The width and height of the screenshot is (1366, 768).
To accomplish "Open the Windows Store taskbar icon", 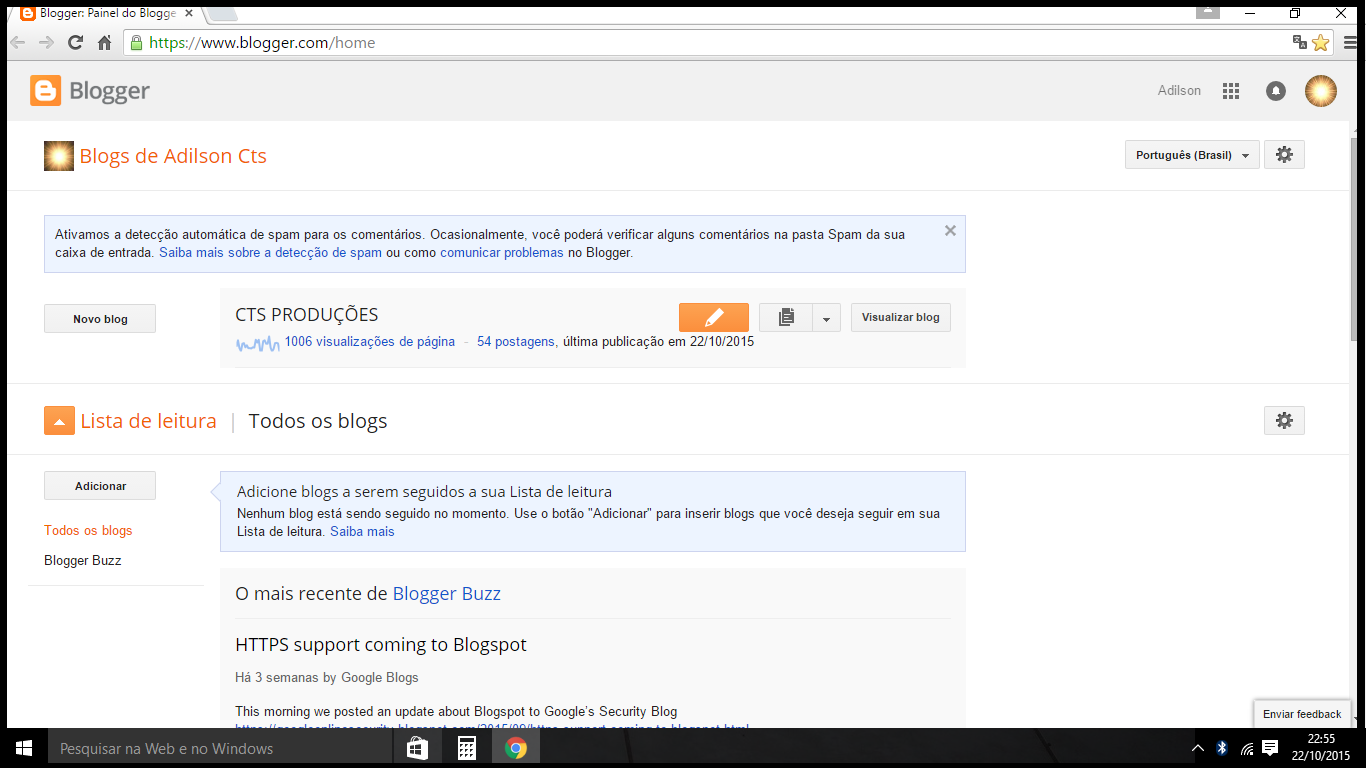I will point(417,748).
